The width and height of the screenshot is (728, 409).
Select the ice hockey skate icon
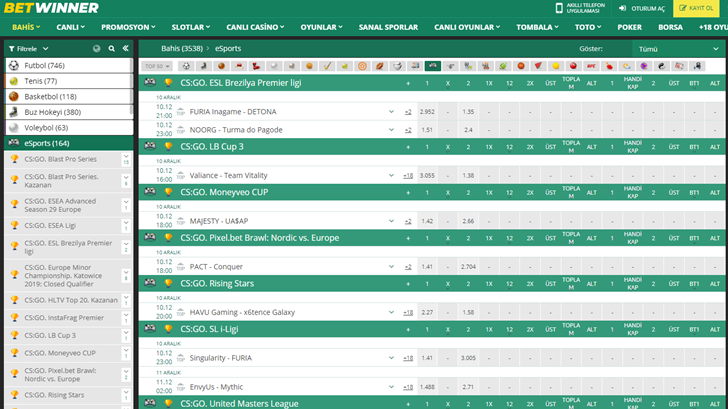click(203, 66)
